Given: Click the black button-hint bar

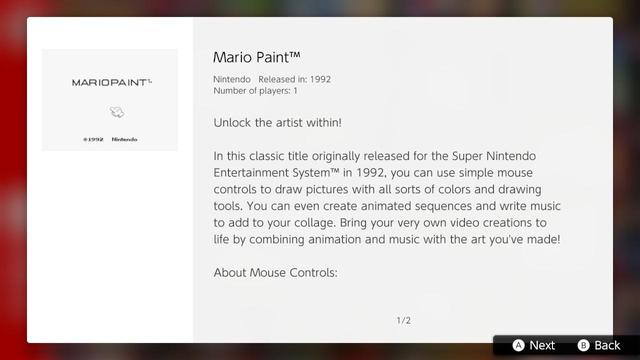Looking at the screenshot, I should 566,345.
